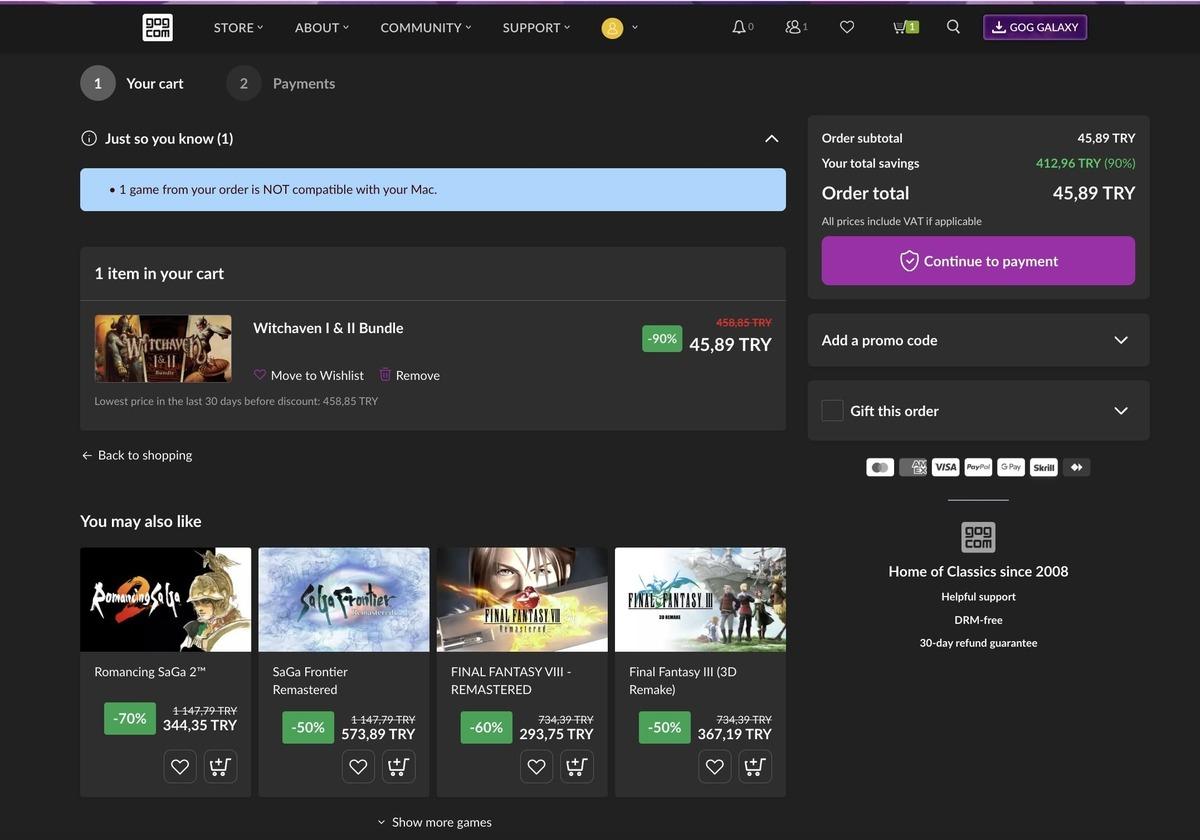
Task: Open the SUPPORT menu
Action: (536, 27)
